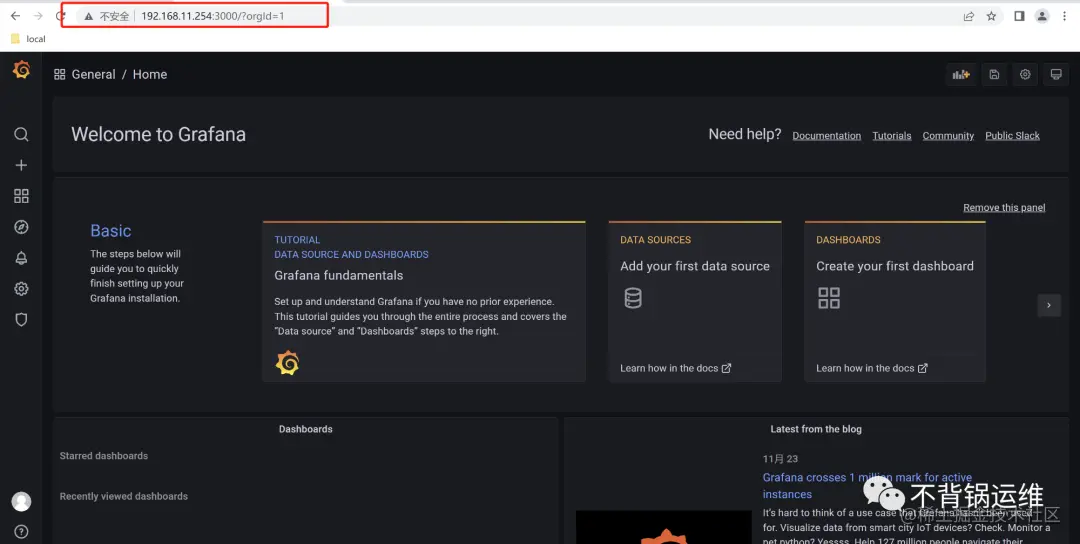Viewport: 1080px width, 544px height.
Task: Click the blog post thumbnail image
Action: (x=664, y=527)
